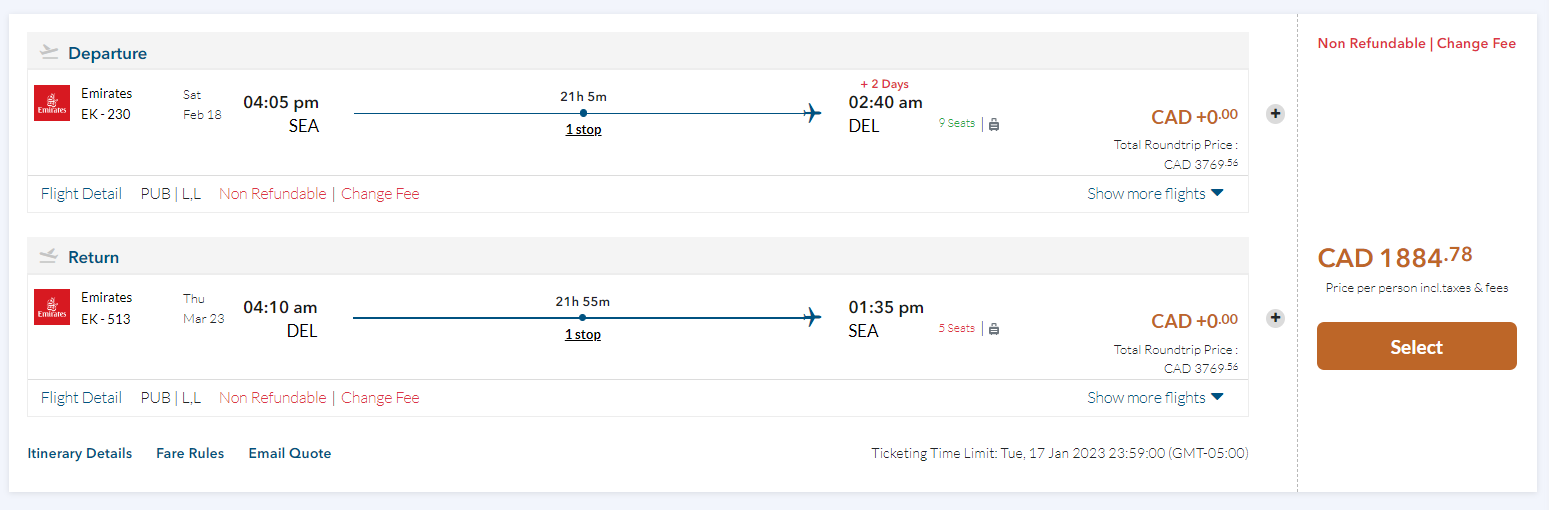Open the departure 1 stop details
The image size is (1549, 510).
[583, 130]
